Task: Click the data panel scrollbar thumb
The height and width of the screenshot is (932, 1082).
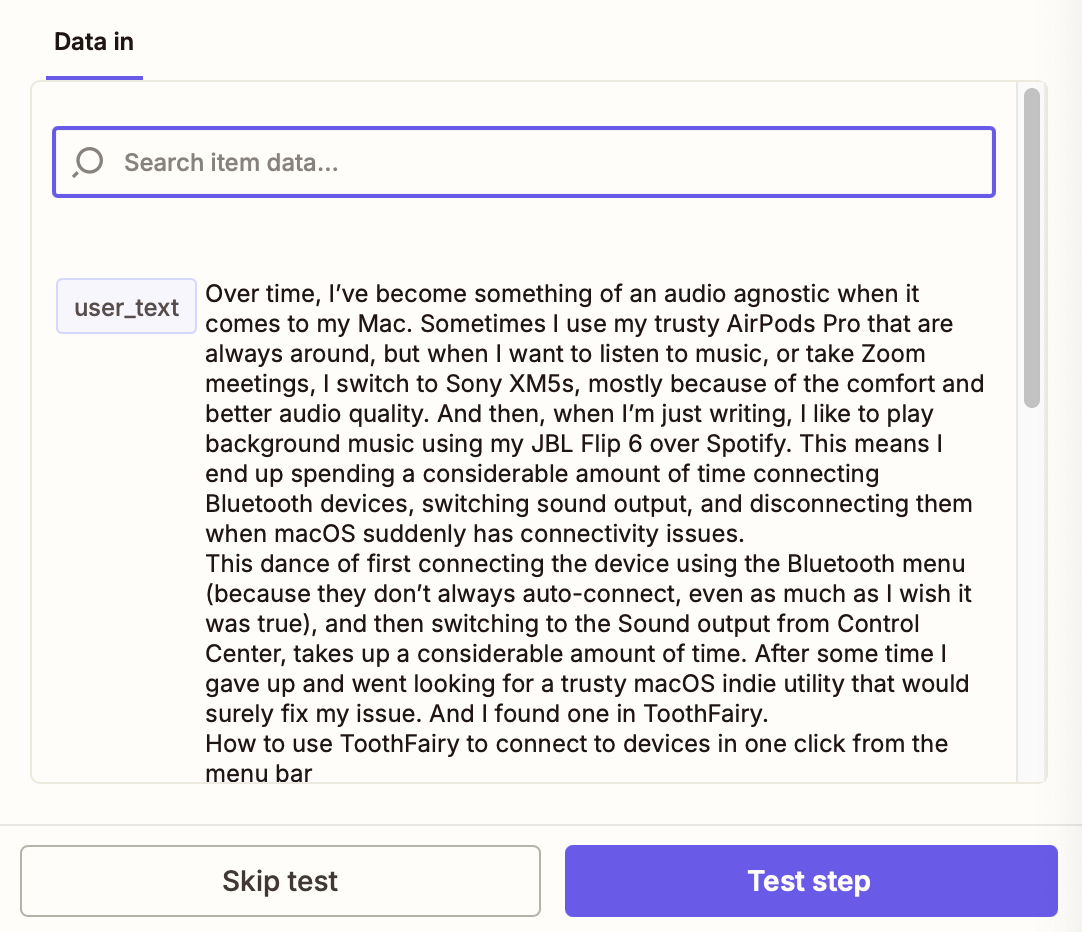Action: [x=1032, y=248]
